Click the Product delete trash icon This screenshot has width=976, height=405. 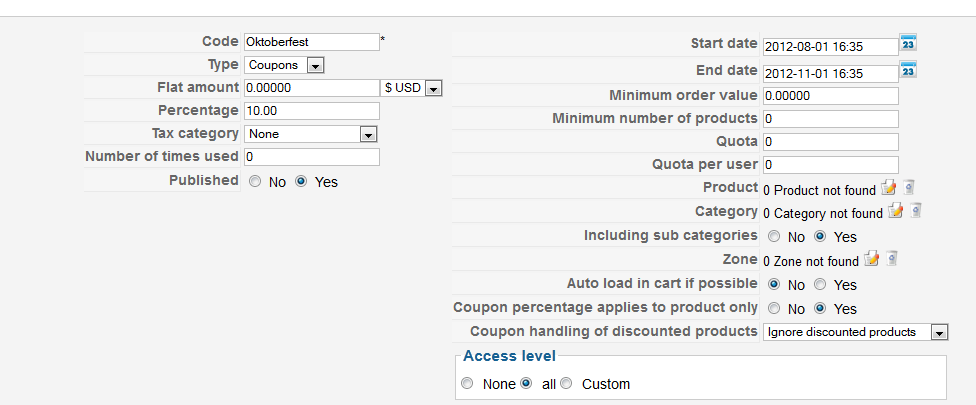pos(909,188)
